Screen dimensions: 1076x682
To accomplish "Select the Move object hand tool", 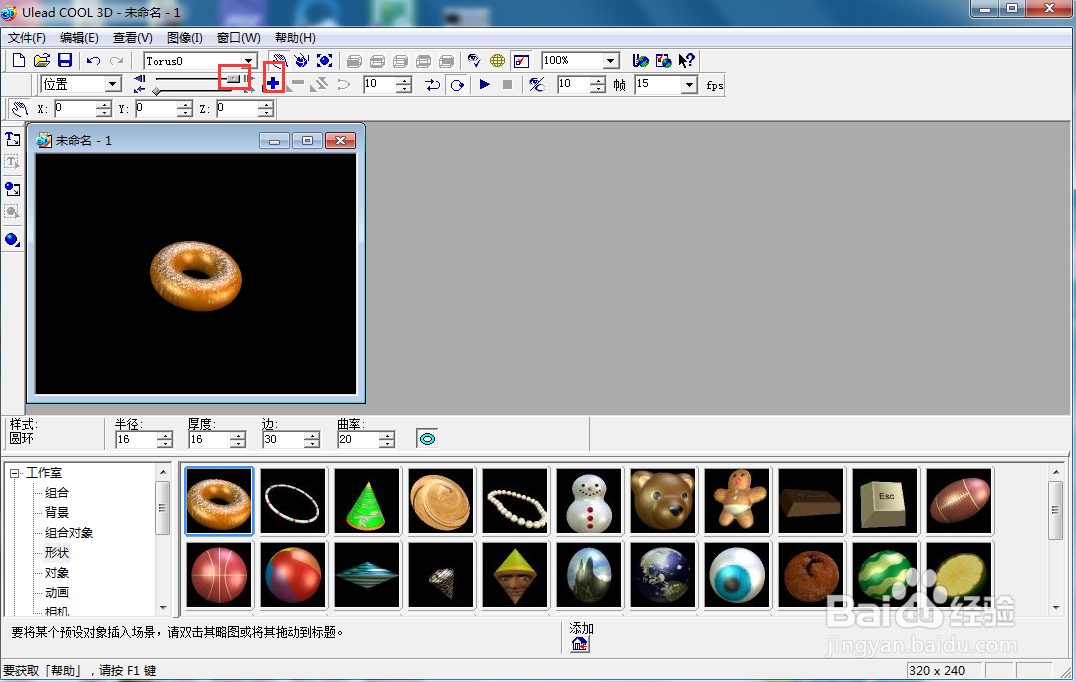I will (x=279, y=60).
